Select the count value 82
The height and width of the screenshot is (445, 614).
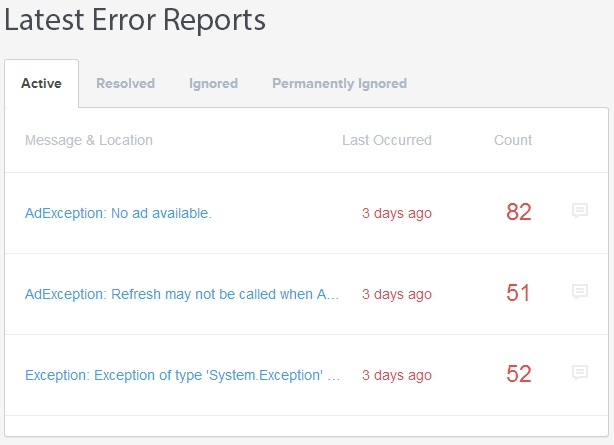519,212
